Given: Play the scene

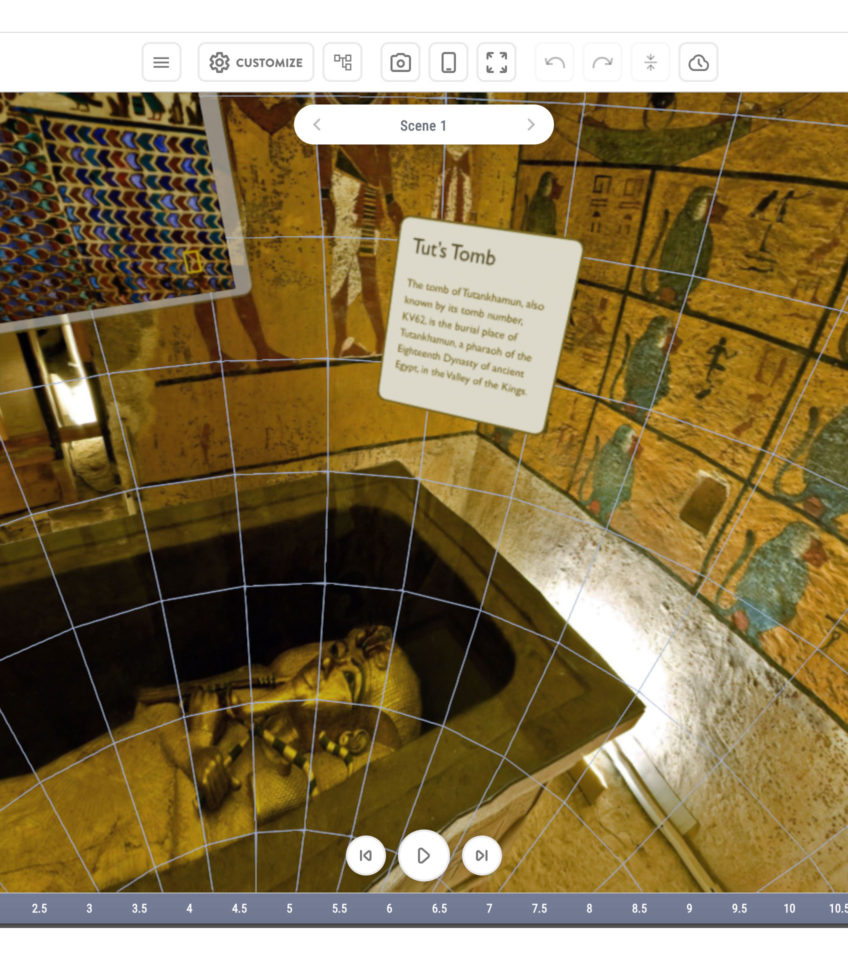Looking at the screenshot, I should coord(424,855).
